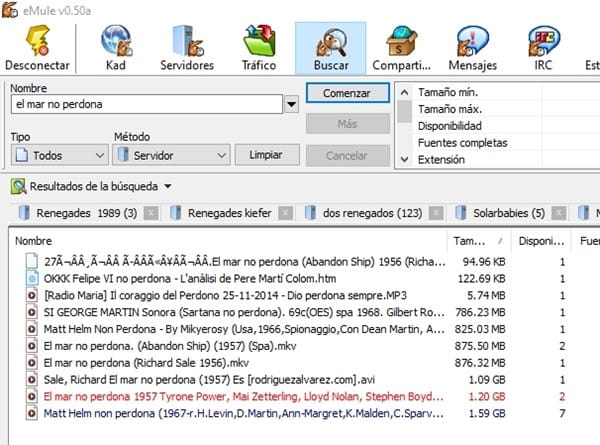Click media icon of red Tyrone Power result

coord(32,396)
